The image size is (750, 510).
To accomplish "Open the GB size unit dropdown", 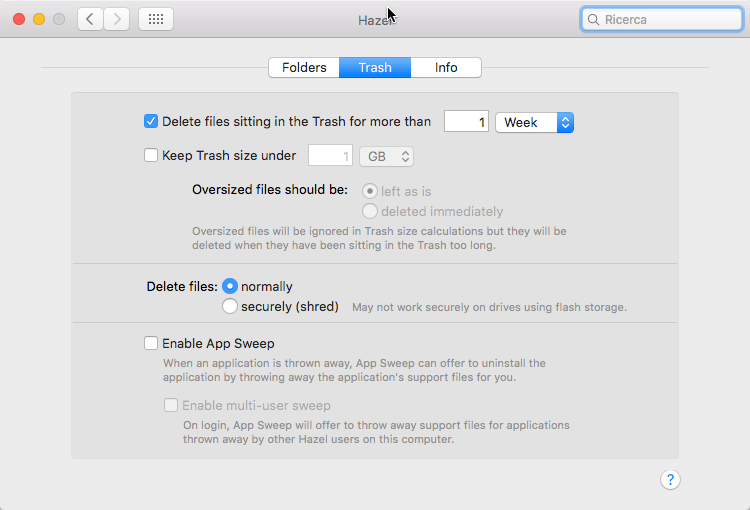I will point(386,156).
